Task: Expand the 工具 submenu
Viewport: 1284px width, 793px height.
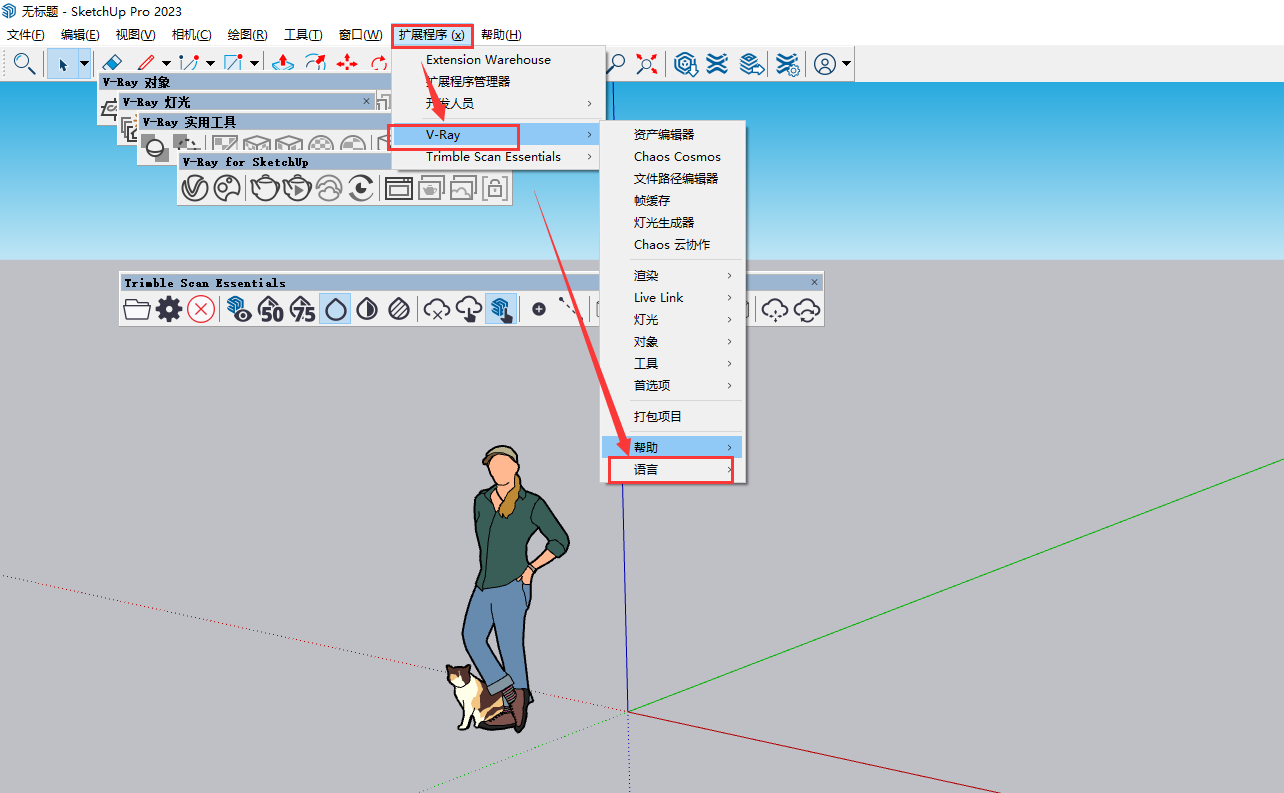Action: click(x=672, y=363)
